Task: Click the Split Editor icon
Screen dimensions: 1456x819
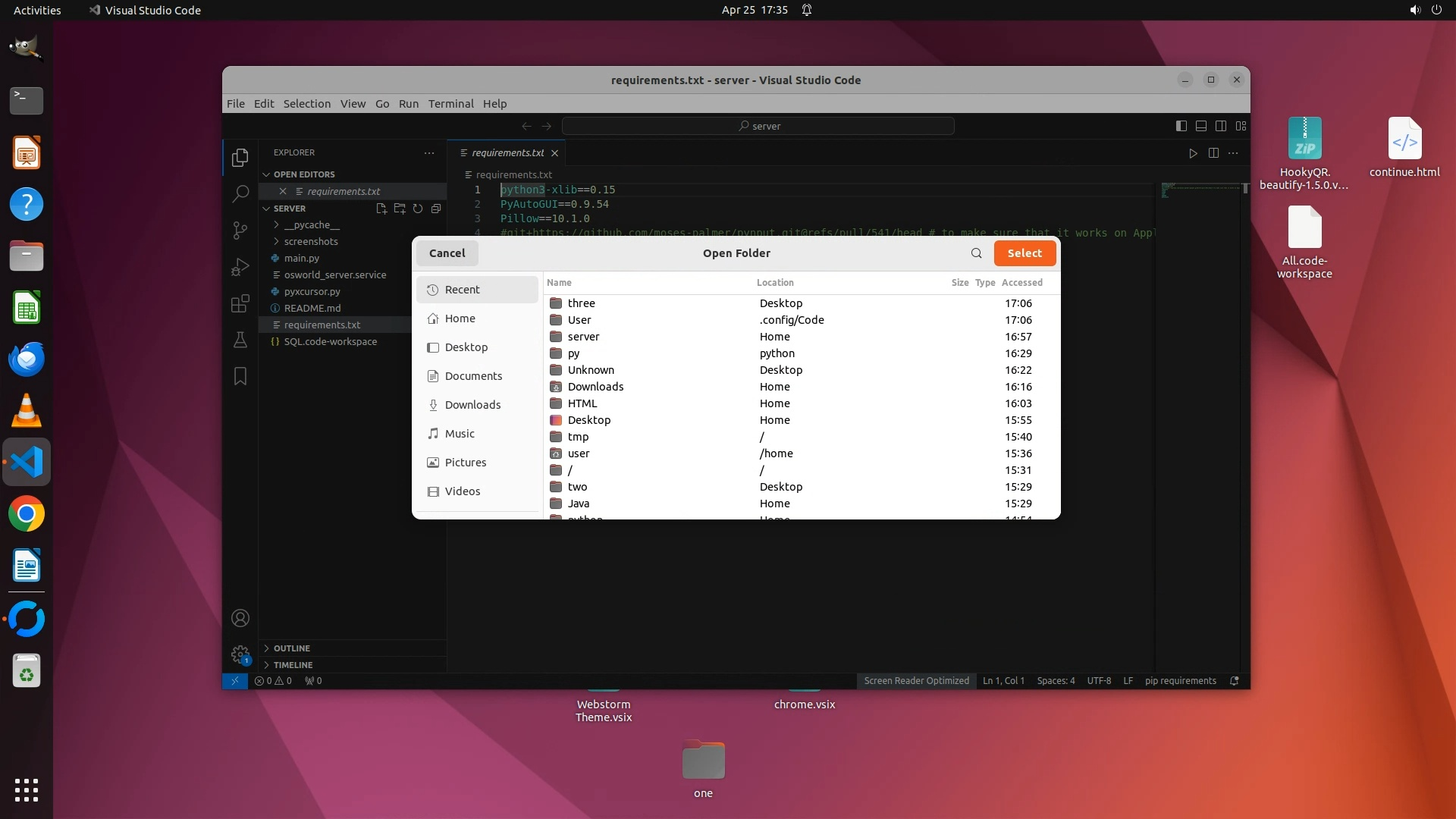Action: coord(1213,153)
